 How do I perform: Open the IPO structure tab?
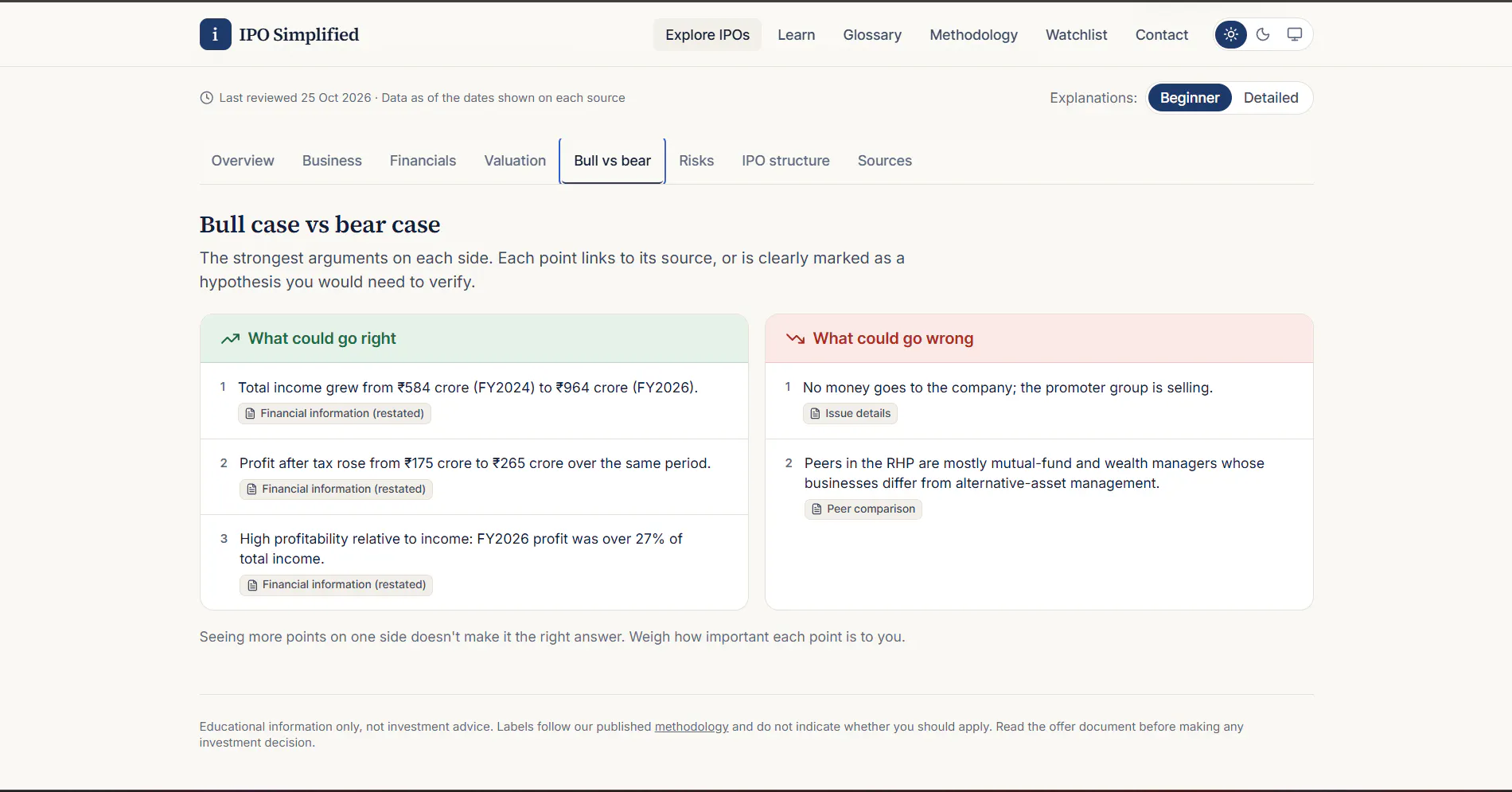[x=785, y=161]
